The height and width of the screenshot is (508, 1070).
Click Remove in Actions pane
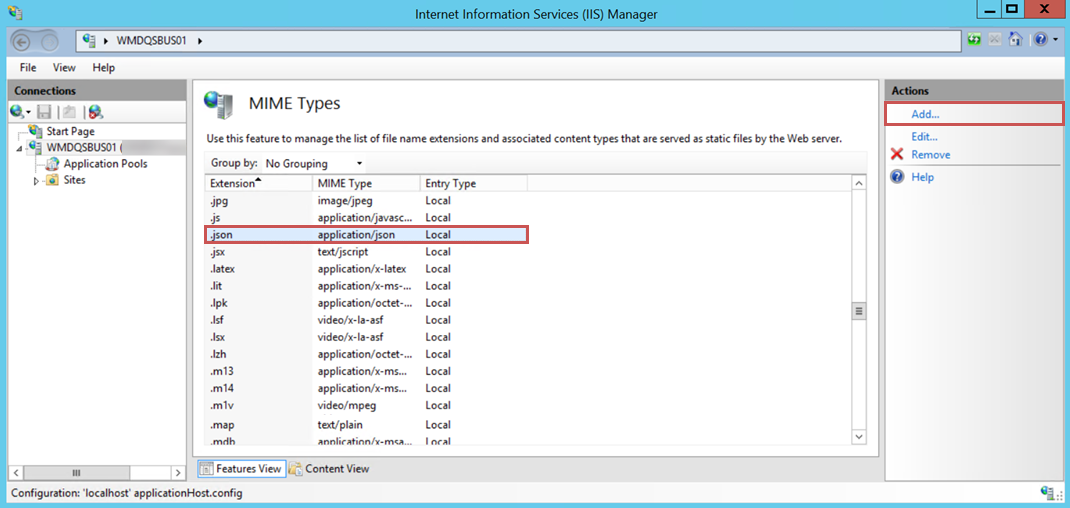point(930,155)
